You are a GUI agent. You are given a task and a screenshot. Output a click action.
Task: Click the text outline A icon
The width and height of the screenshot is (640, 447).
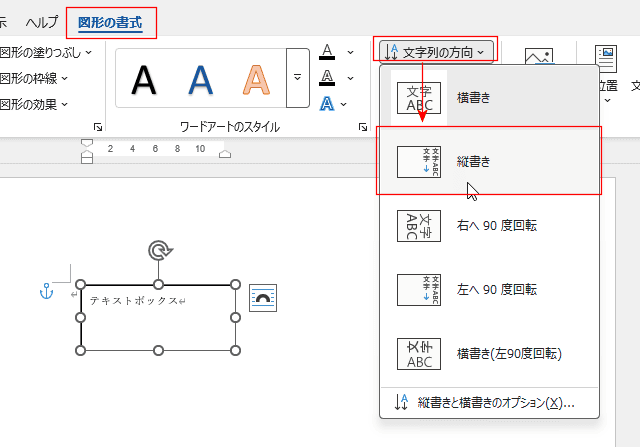[x=327, y=77]
